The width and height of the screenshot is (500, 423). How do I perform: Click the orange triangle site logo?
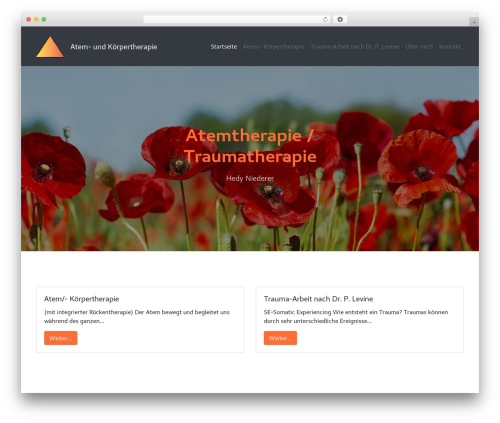coord(50,47)
